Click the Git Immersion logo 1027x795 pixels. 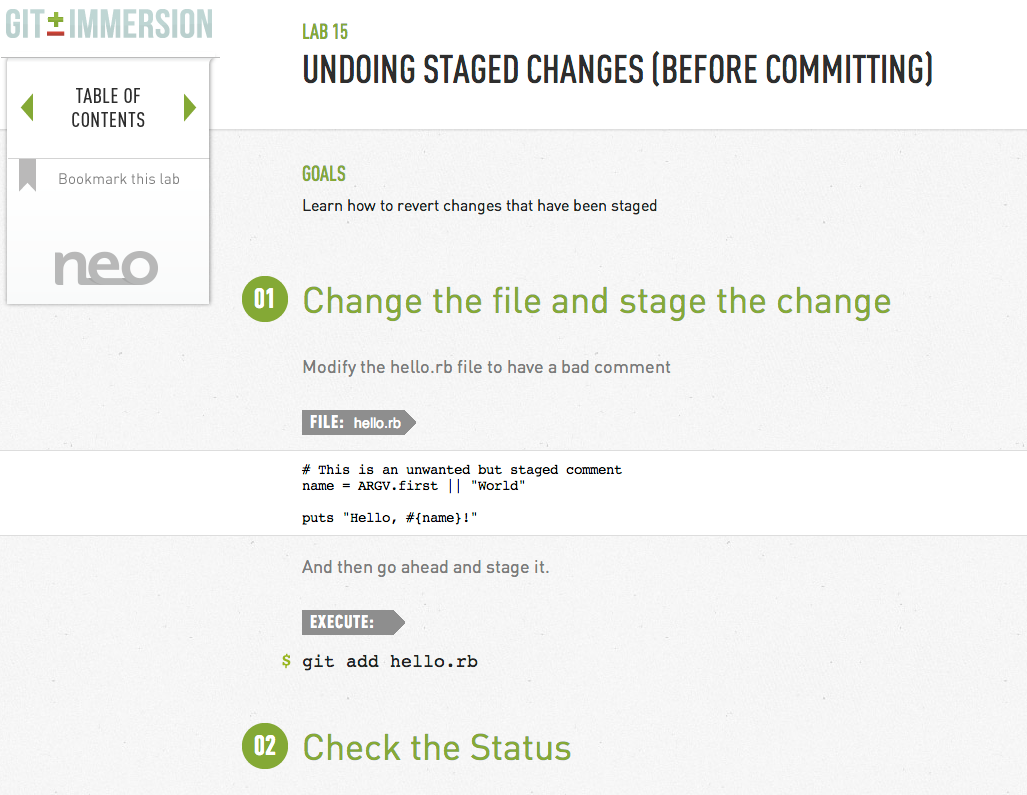tap(108, 23)
